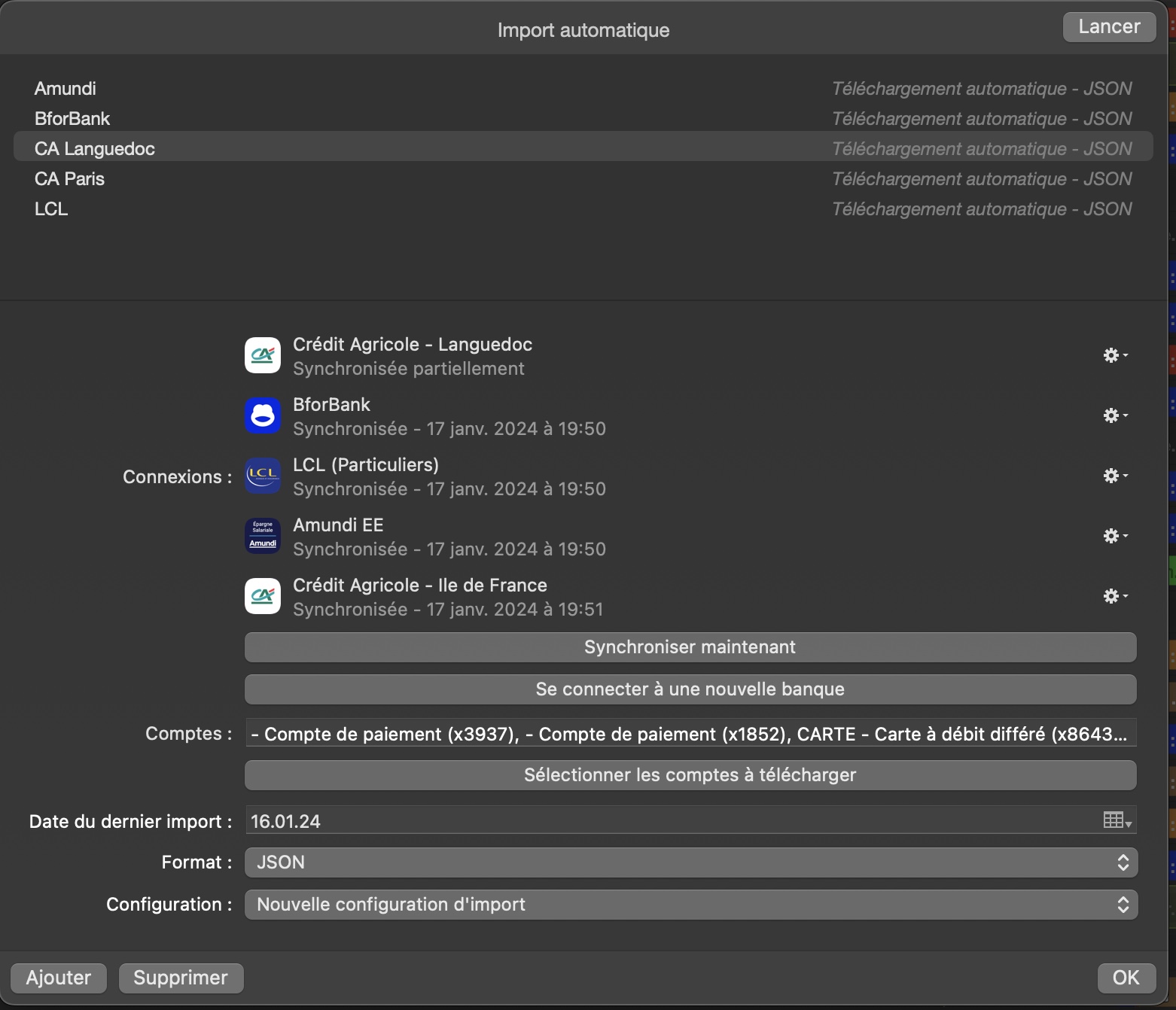
Task: Click the Amundi EE connection name
Action: (x=338, y=525)
